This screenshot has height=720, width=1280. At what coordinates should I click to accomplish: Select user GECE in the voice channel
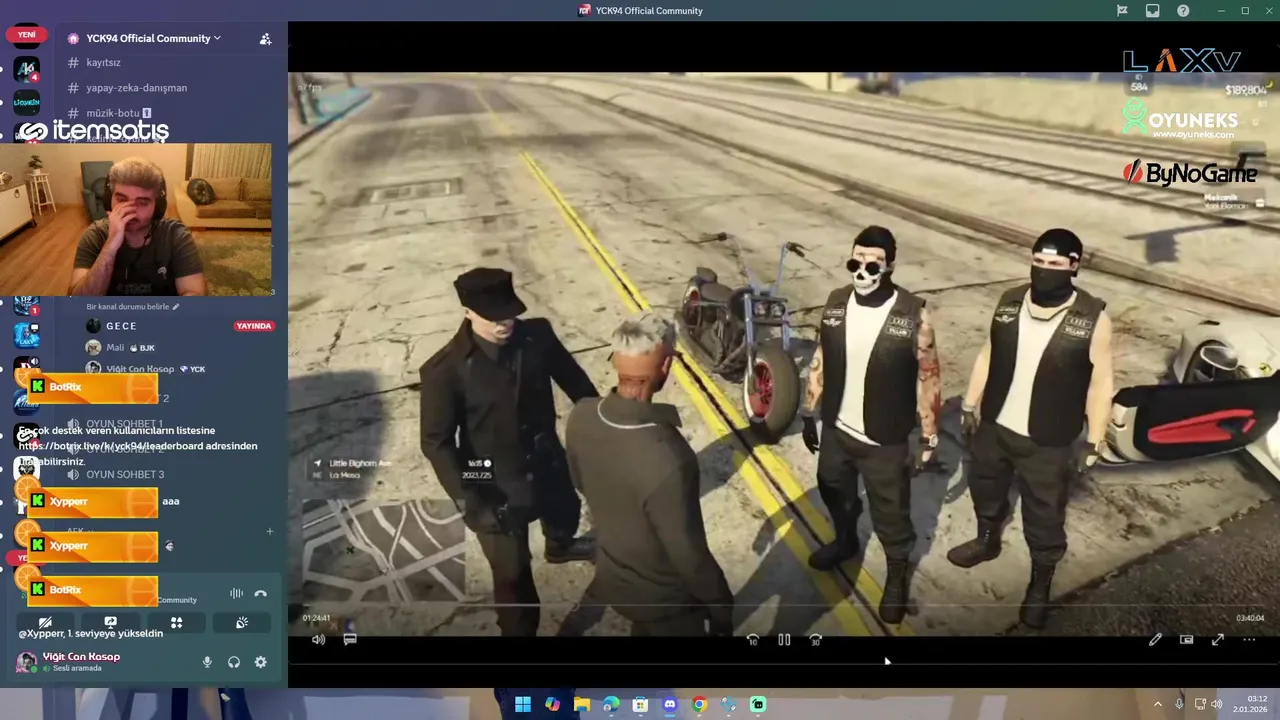tap(121, 326)
